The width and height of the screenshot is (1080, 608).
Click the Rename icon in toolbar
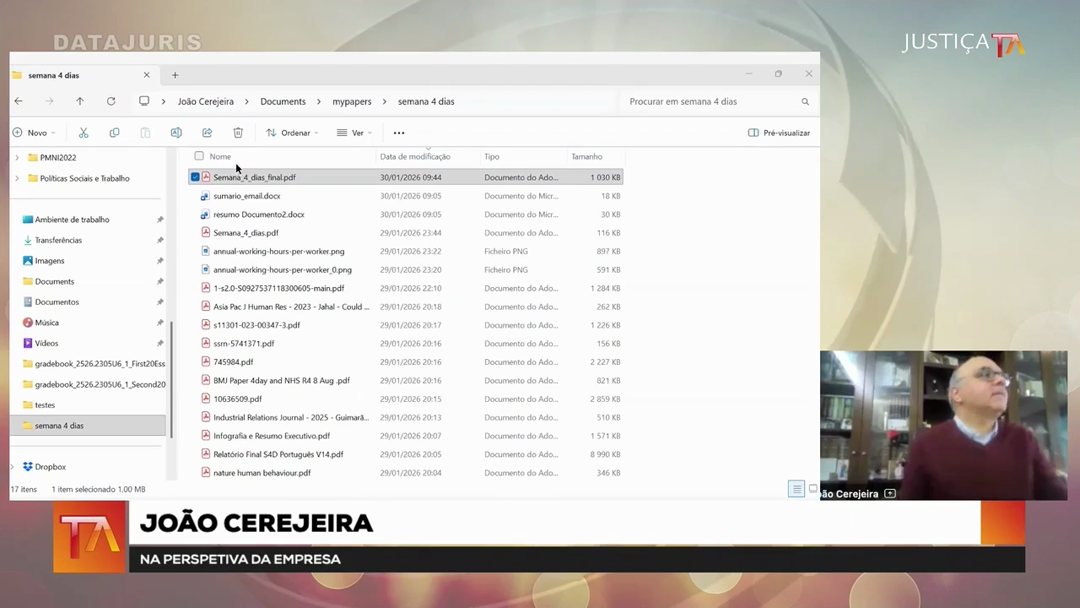pyautogui.click(x=176, y=133)
